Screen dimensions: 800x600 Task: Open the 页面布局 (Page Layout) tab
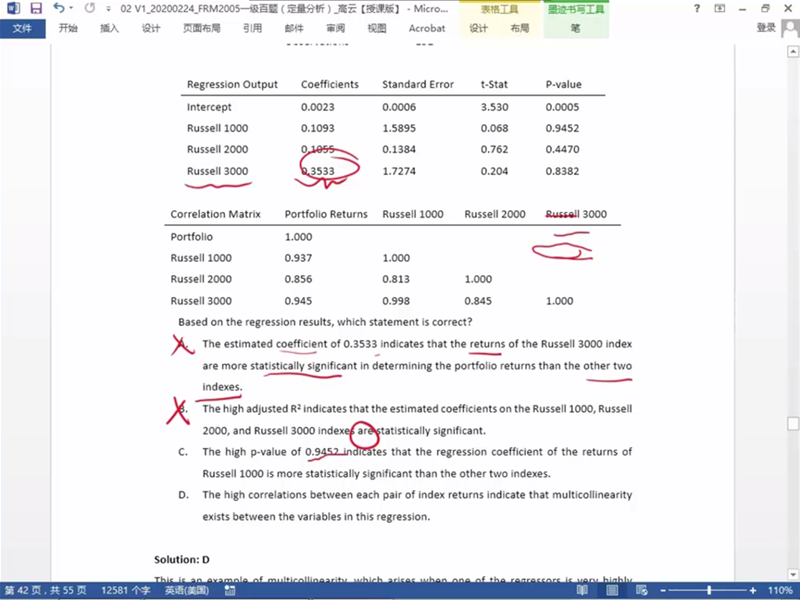(201, 28)
